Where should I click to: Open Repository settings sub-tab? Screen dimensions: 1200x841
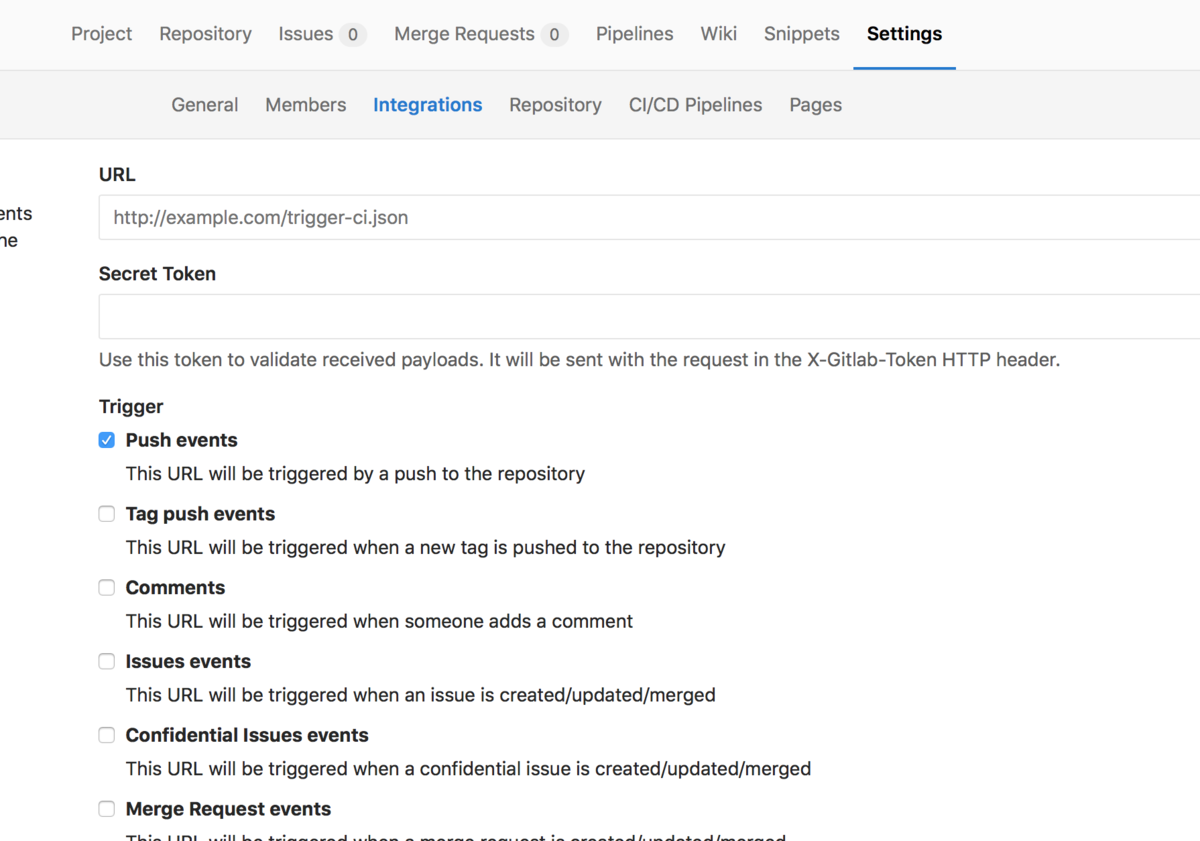(x=555, y=105)
